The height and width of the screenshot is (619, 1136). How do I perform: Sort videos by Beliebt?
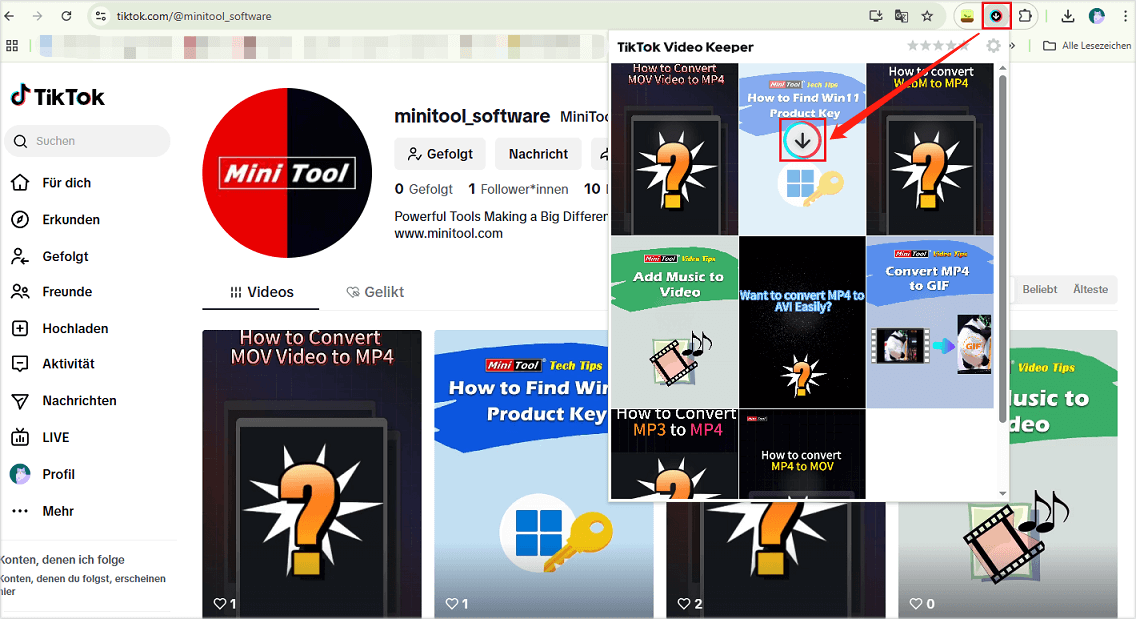coord(1040,289)
